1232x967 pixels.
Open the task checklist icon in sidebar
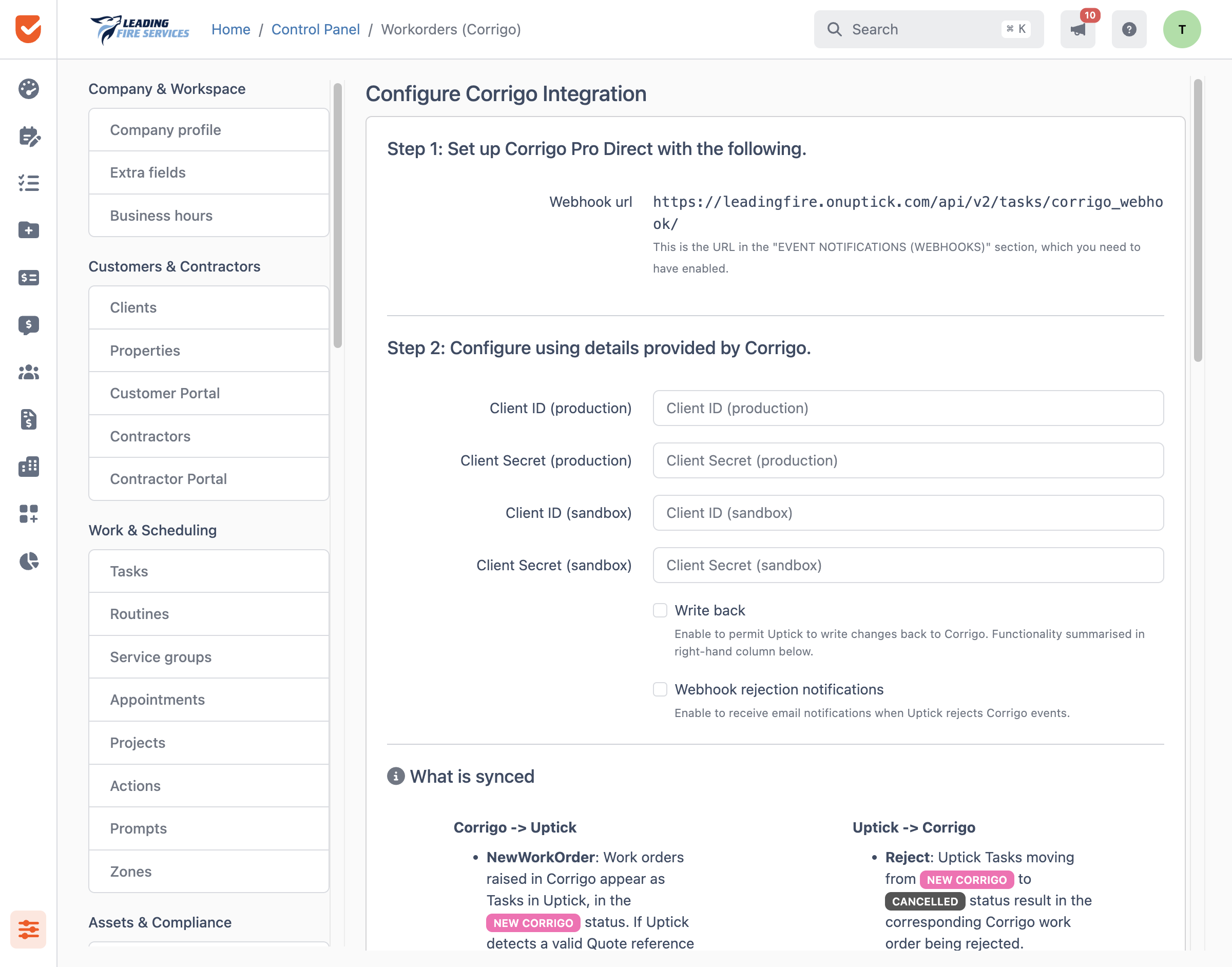click(28, 183)
